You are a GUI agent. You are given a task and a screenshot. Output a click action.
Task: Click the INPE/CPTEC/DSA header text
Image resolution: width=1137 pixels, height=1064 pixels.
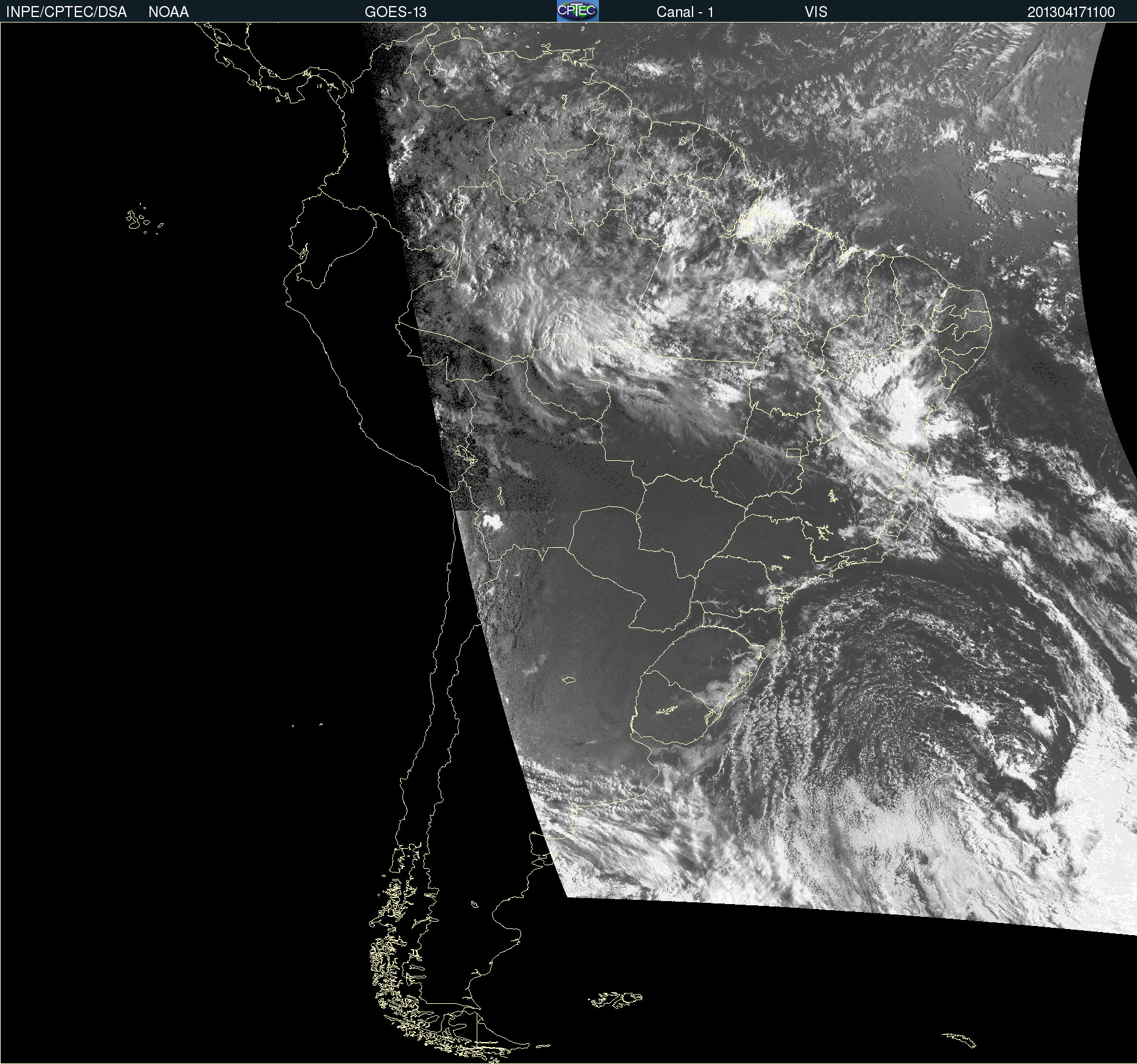tap(66, 12)
